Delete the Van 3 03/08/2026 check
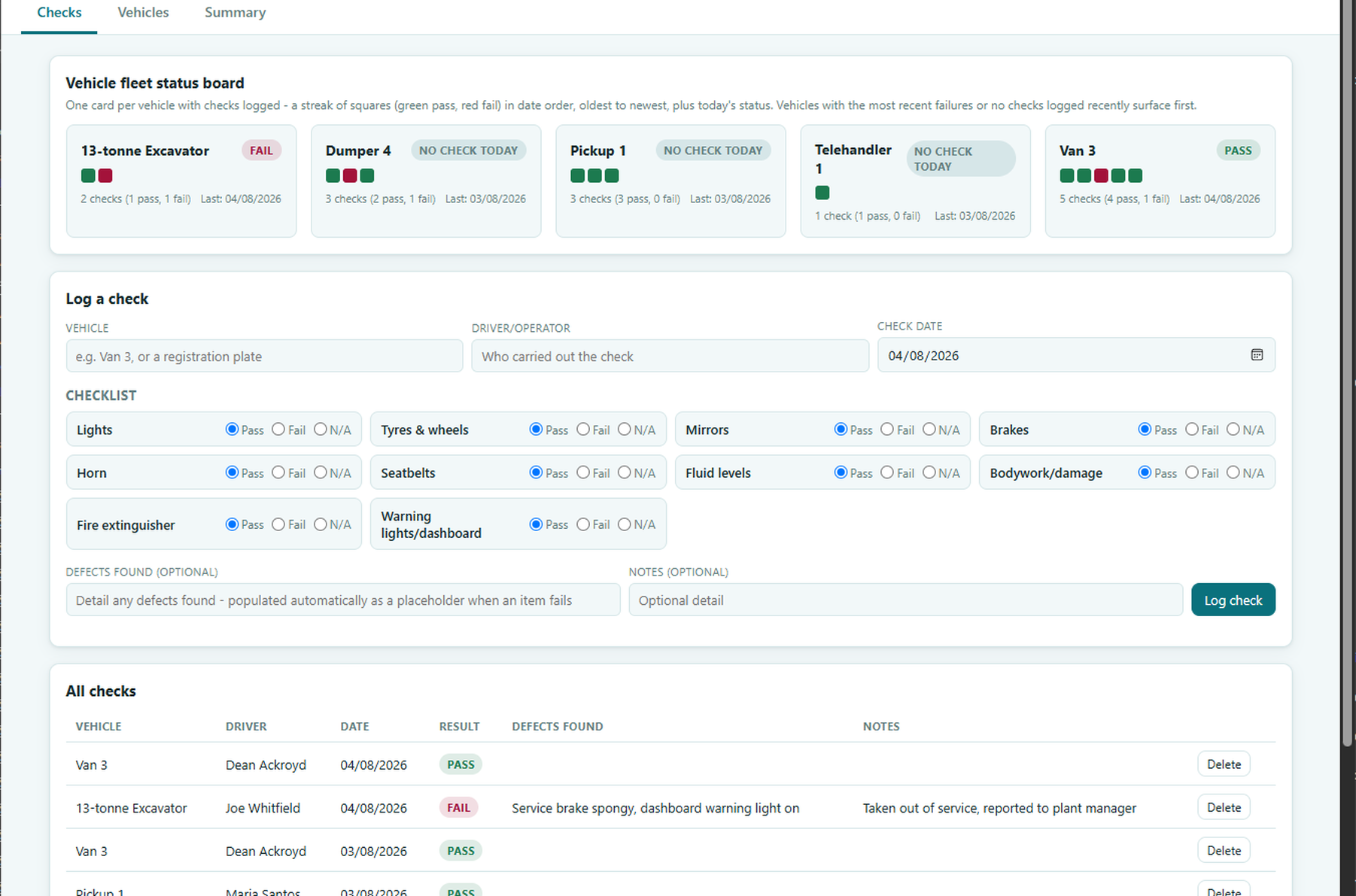The image size is (1356, 896). point(1224,850)
